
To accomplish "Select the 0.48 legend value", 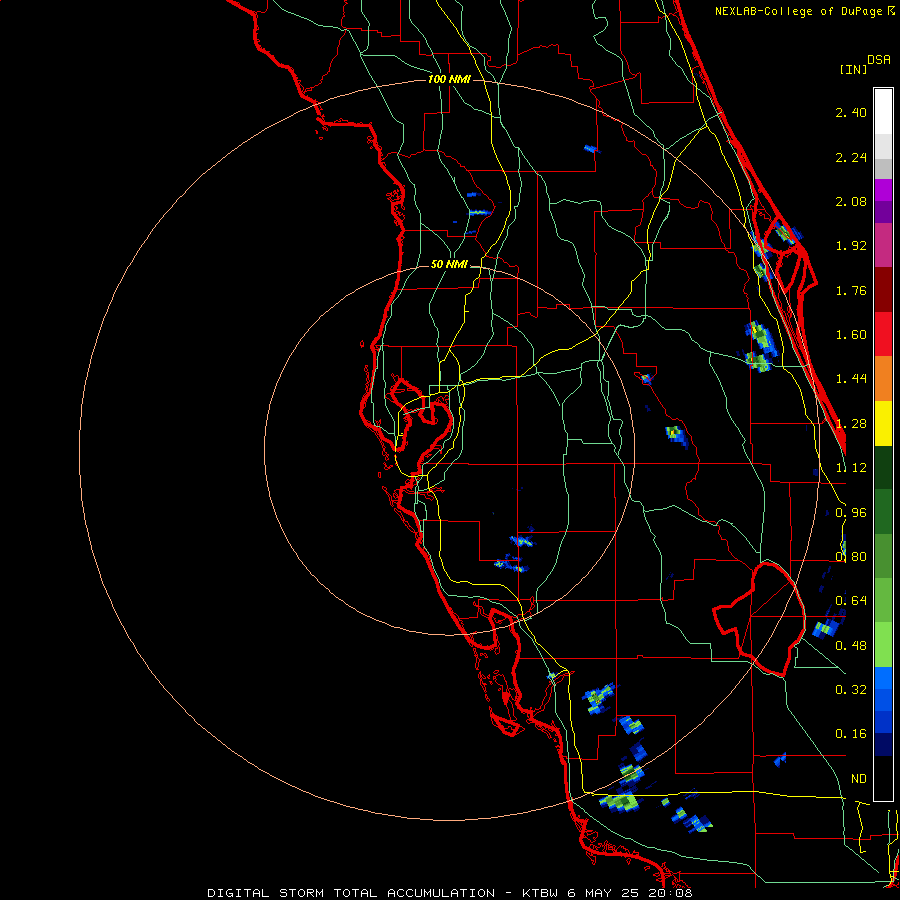I will 851,646.
